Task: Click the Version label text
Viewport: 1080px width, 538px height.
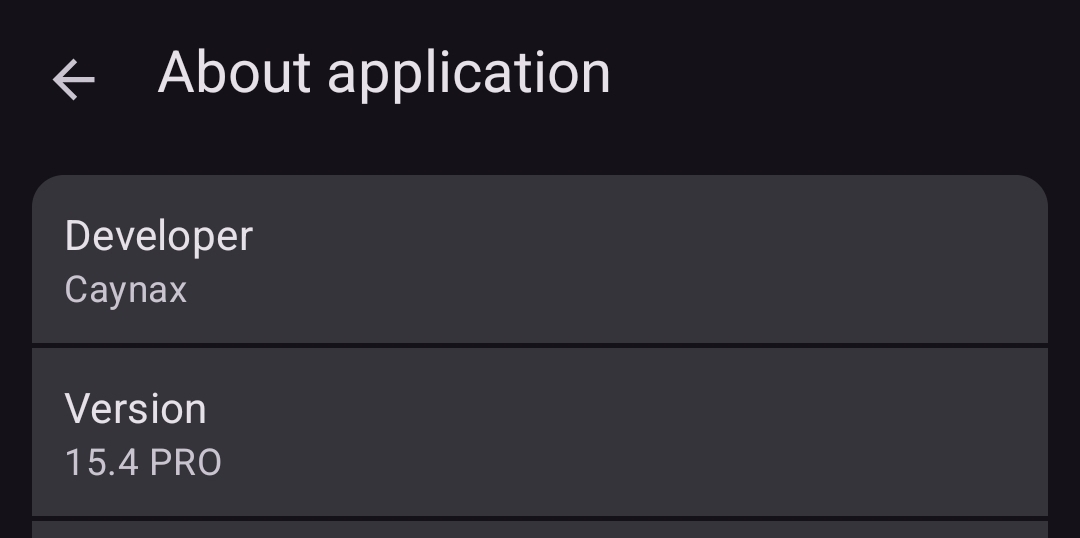Action: point(135,409)
